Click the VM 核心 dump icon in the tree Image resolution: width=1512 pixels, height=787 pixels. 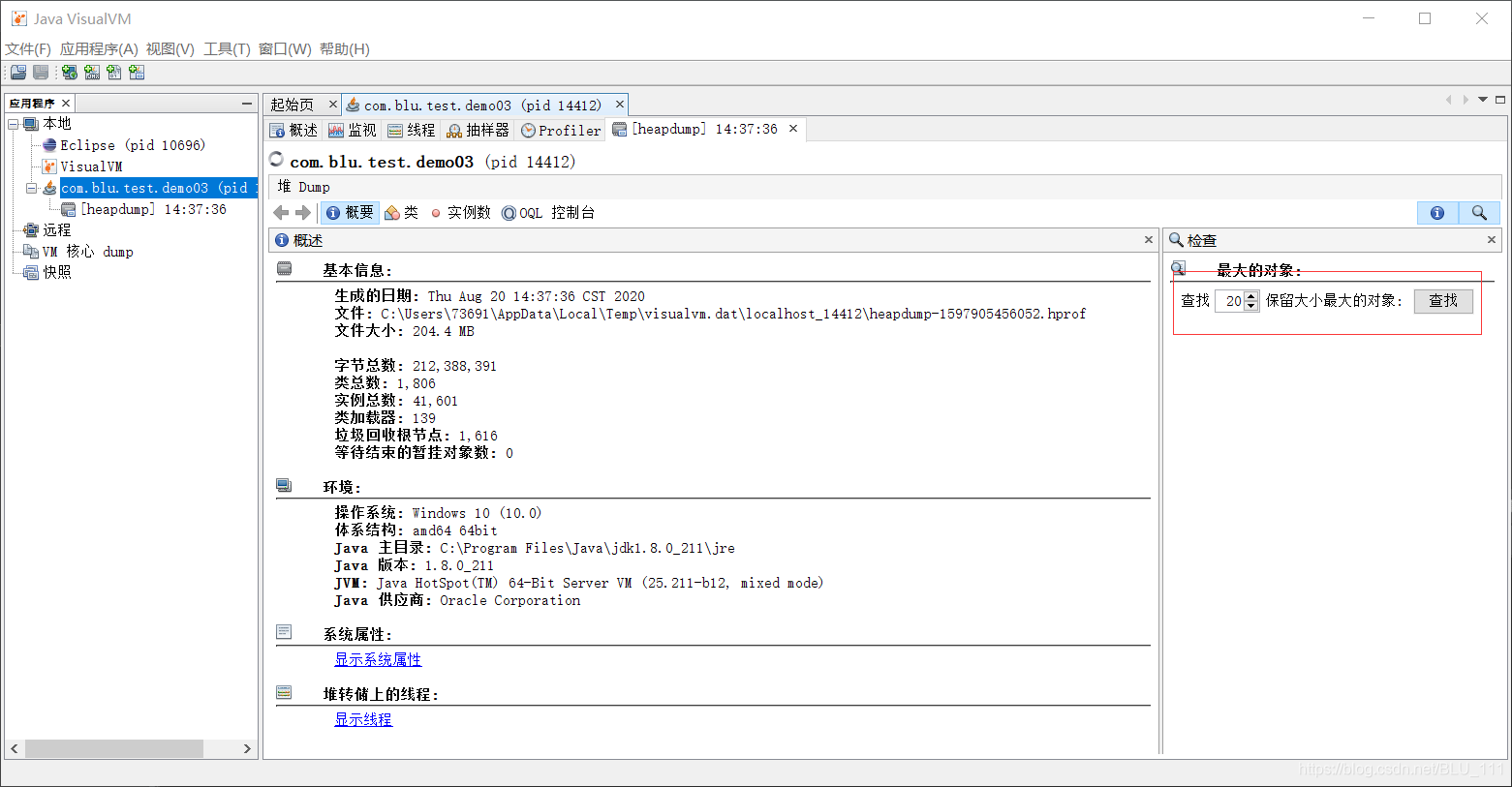[x=31, y=252]
